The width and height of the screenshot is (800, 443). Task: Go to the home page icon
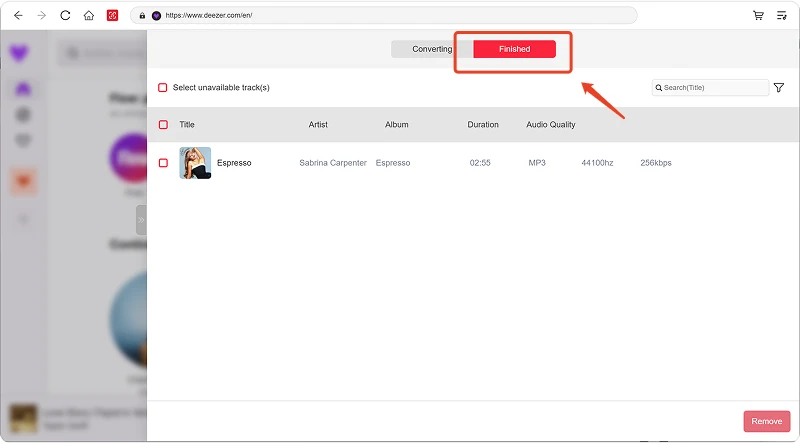point(89,16)
